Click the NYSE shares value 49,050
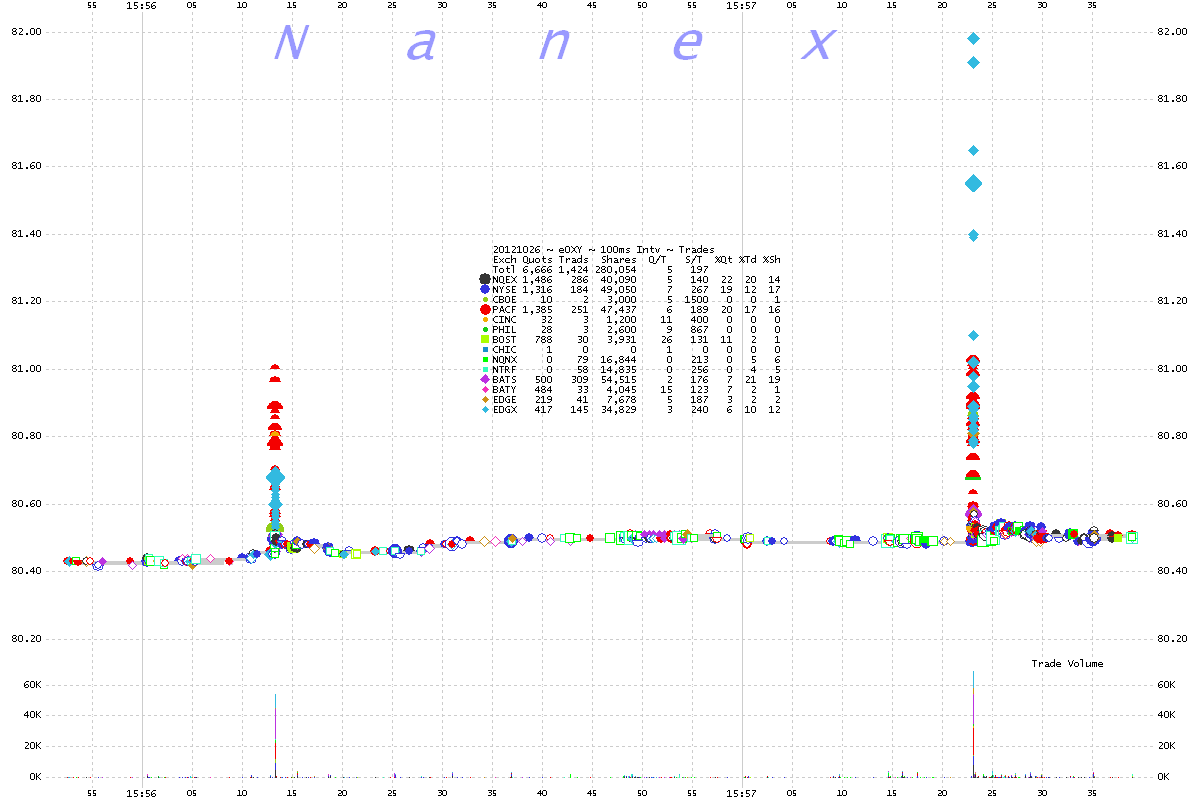The width and height of the screenshot is (1200, 800). pos(619,289)
